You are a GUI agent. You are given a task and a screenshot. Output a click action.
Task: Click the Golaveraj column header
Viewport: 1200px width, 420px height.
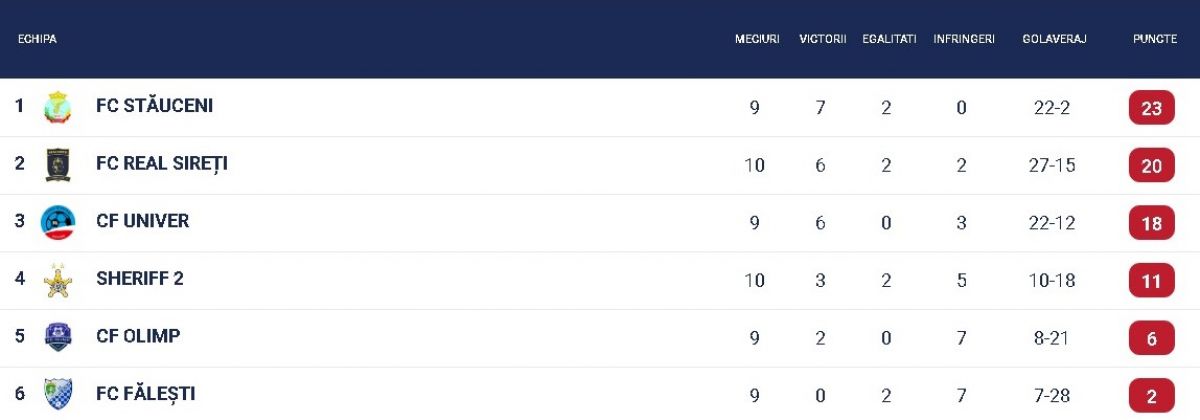(1054, 39)
